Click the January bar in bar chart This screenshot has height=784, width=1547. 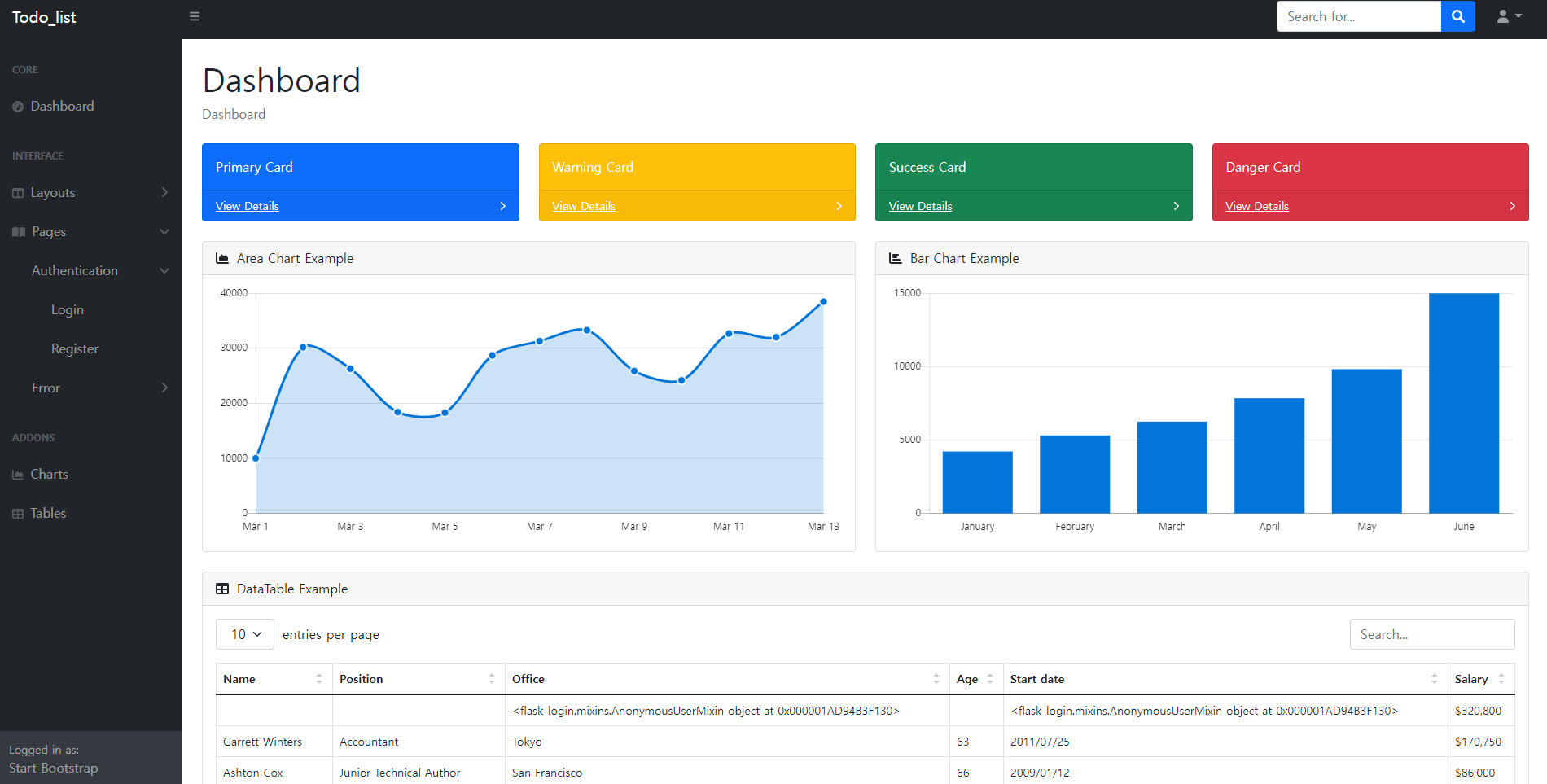[977, 482]
